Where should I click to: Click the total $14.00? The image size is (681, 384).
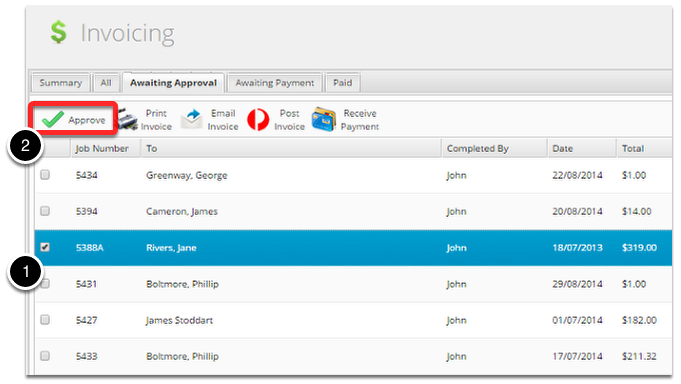637,212
